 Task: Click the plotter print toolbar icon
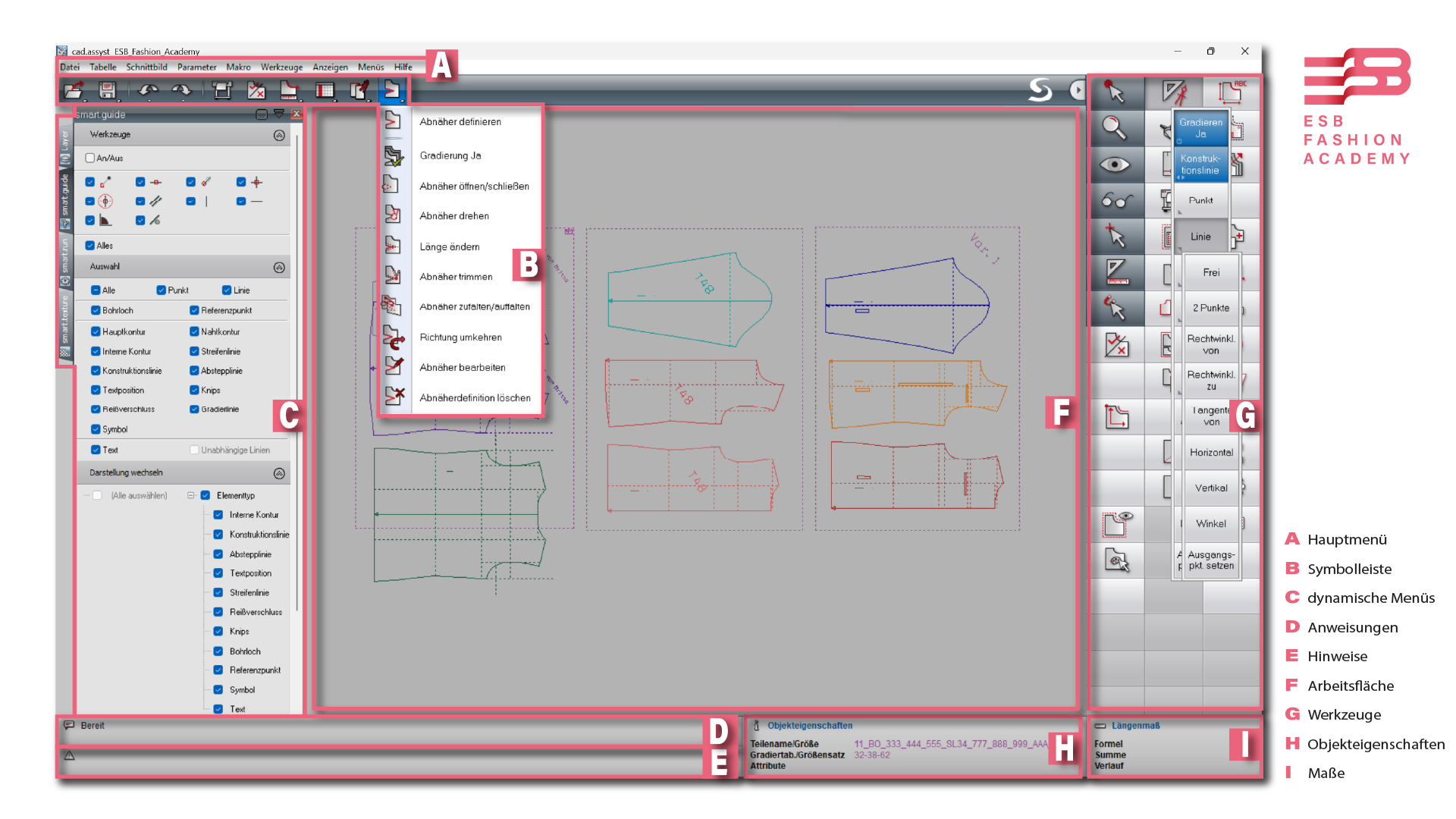[x=222, y=91]
